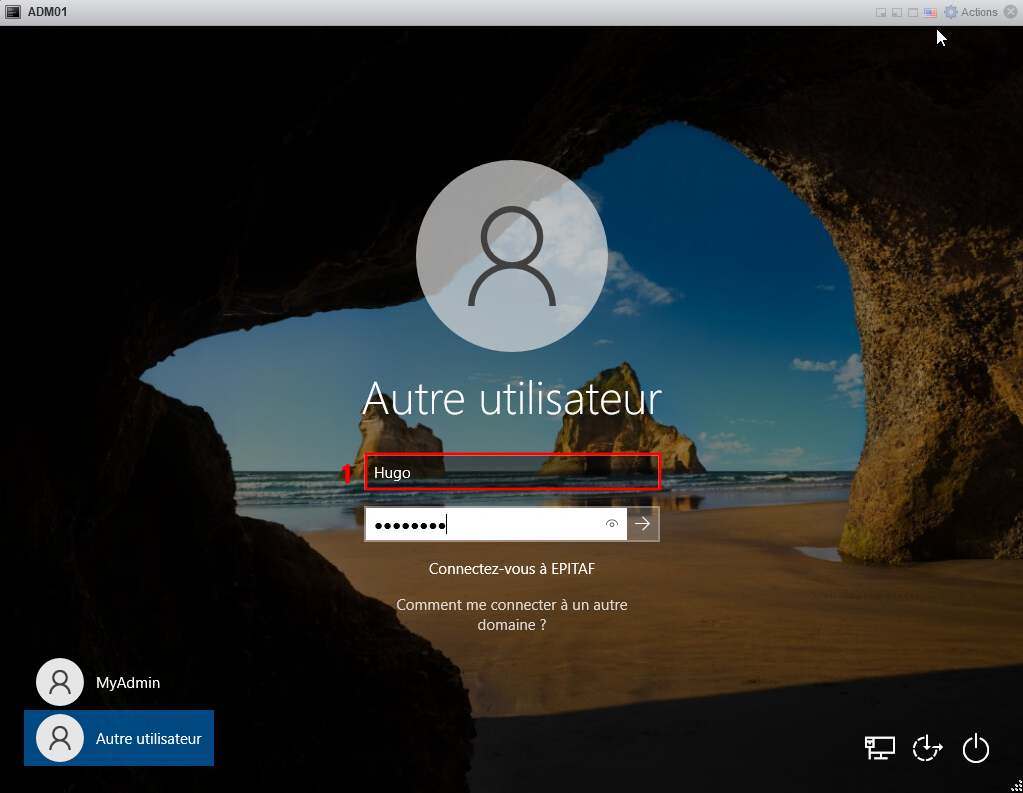Select the full-size console window icon

tap(913, 13)
